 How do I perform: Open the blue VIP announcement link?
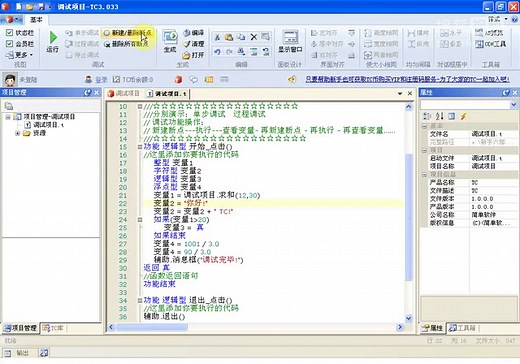point(407,79)
